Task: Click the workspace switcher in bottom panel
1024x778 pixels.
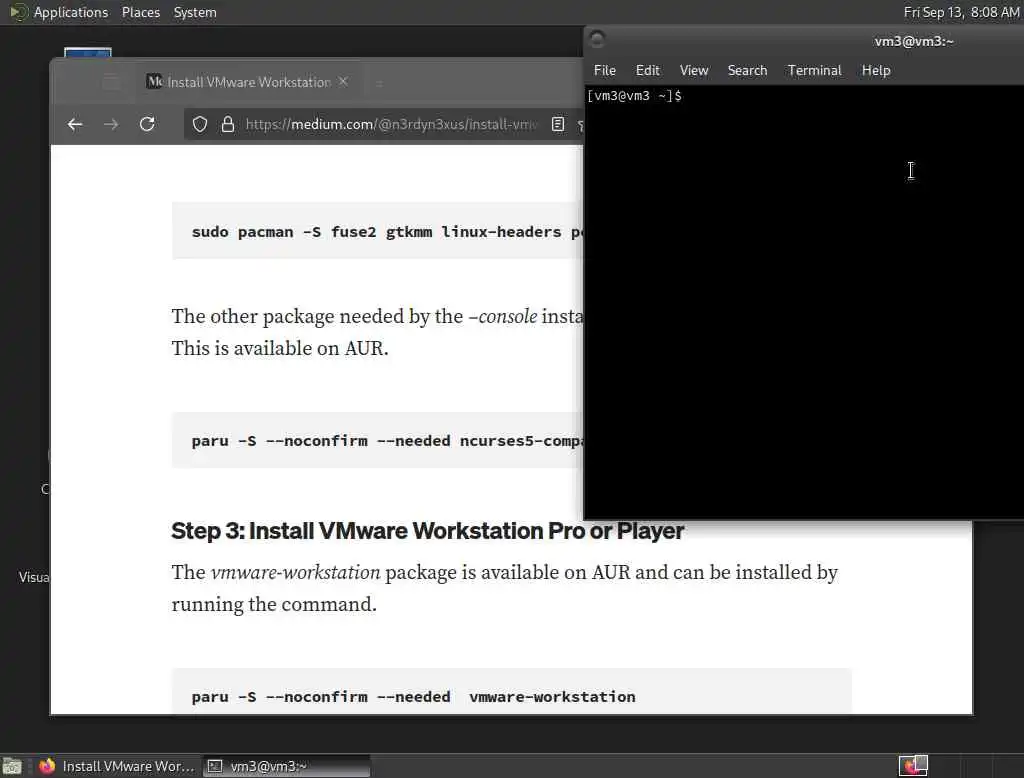Action: click(x=913, y=766)
